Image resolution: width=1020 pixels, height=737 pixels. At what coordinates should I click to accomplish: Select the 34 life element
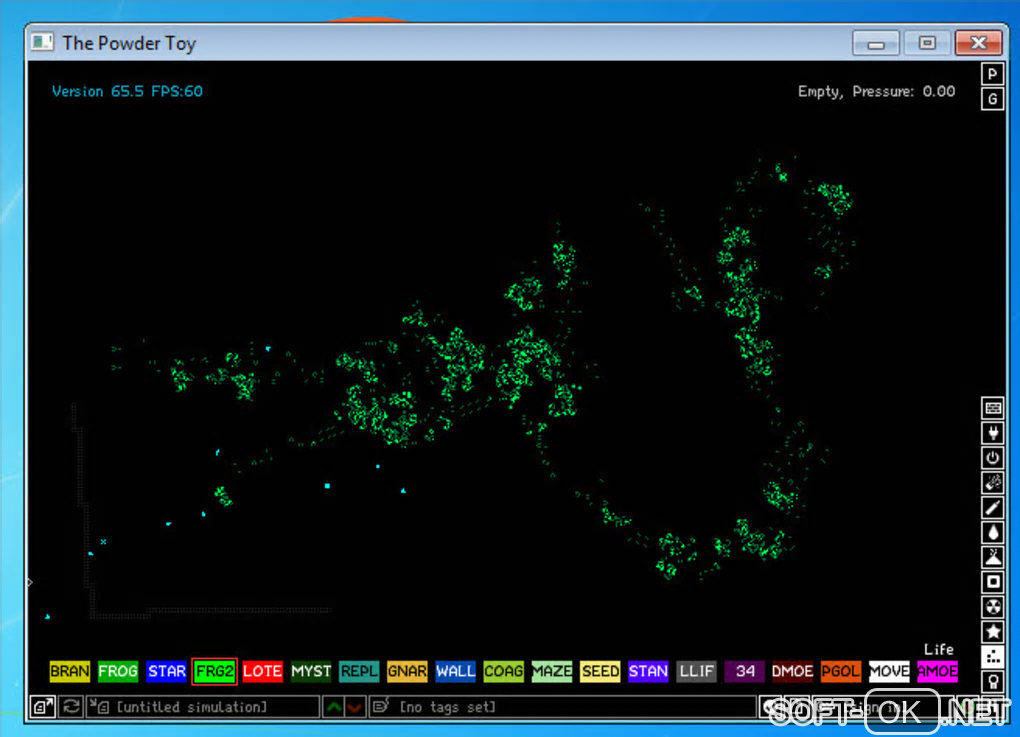point(744,671)
